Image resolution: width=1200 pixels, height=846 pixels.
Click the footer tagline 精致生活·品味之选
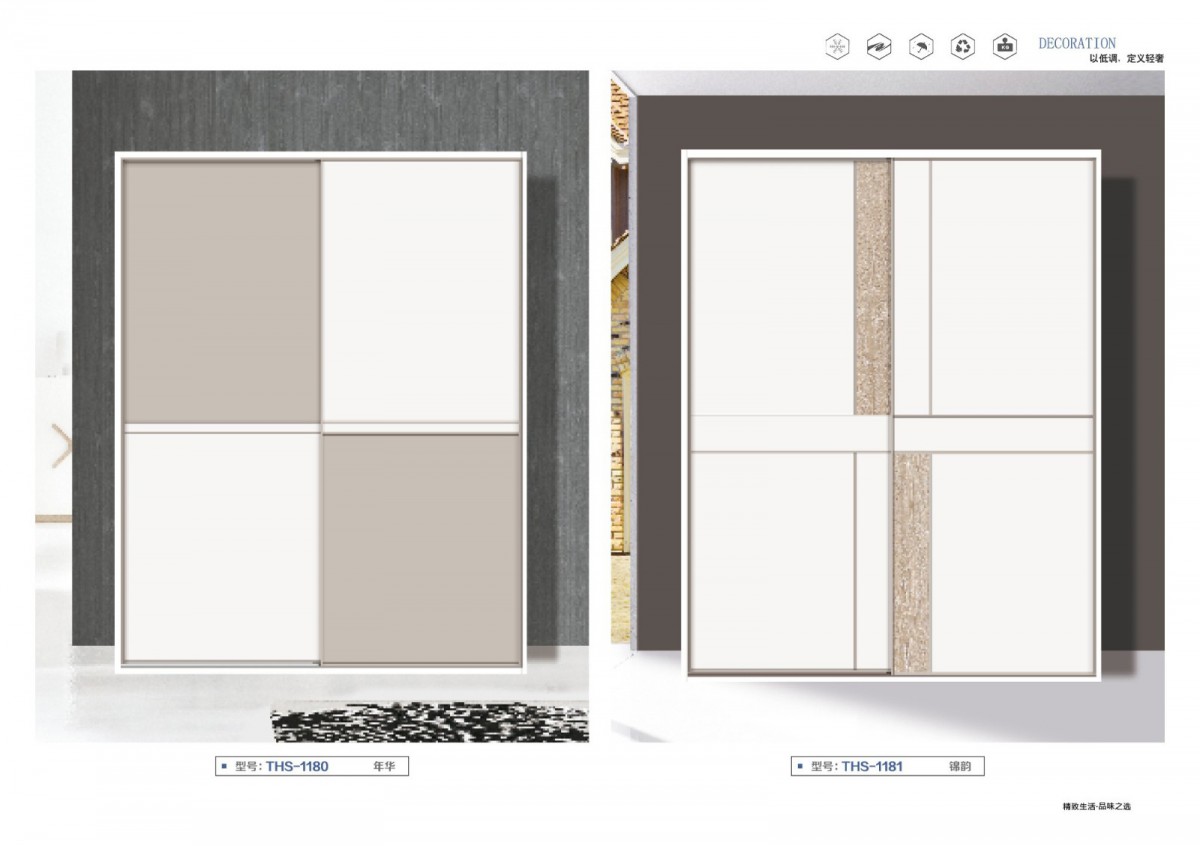tap(1096, 806)
